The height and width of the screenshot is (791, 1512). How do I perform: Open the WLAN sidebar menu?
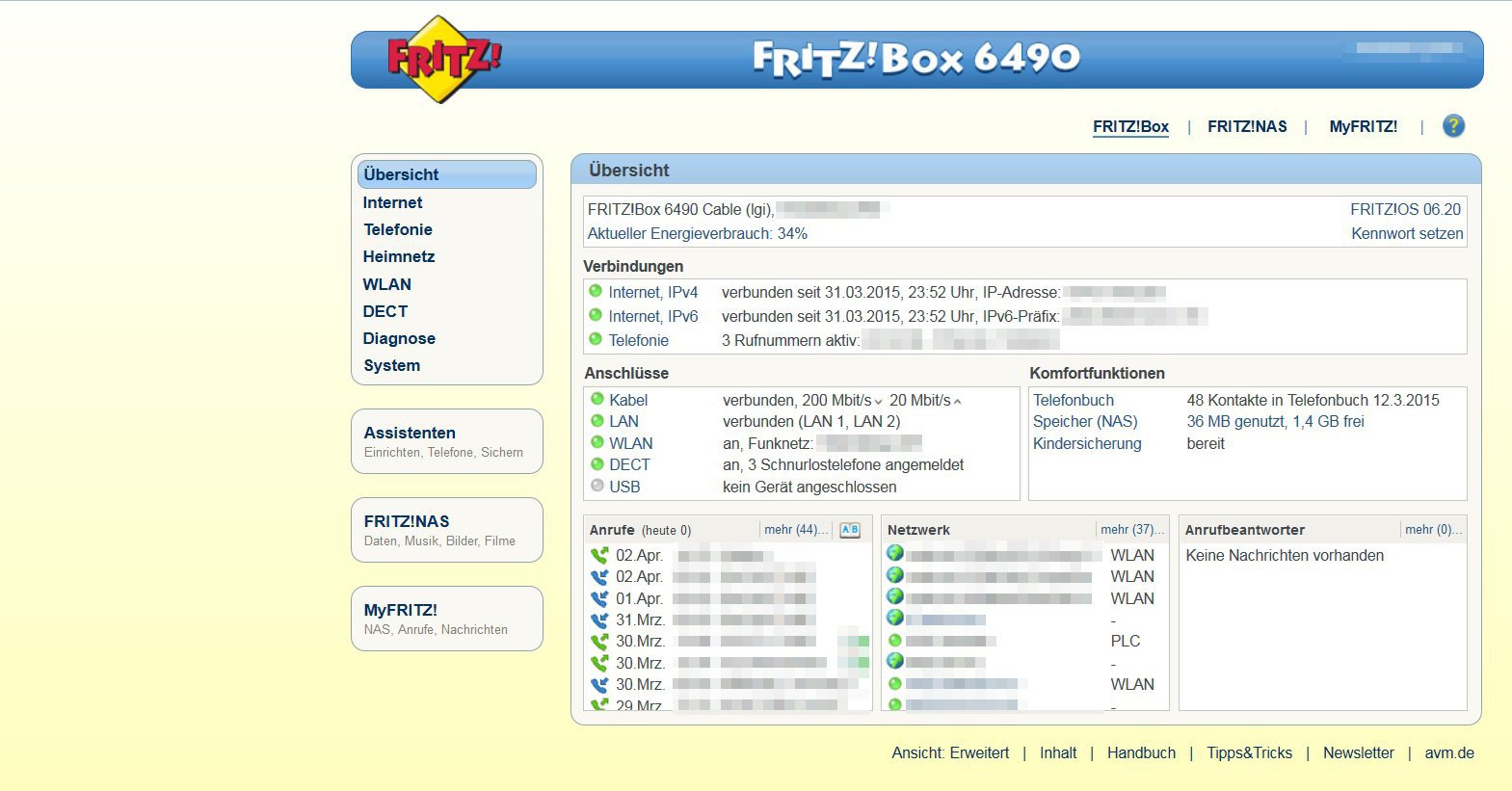[387, 284]
